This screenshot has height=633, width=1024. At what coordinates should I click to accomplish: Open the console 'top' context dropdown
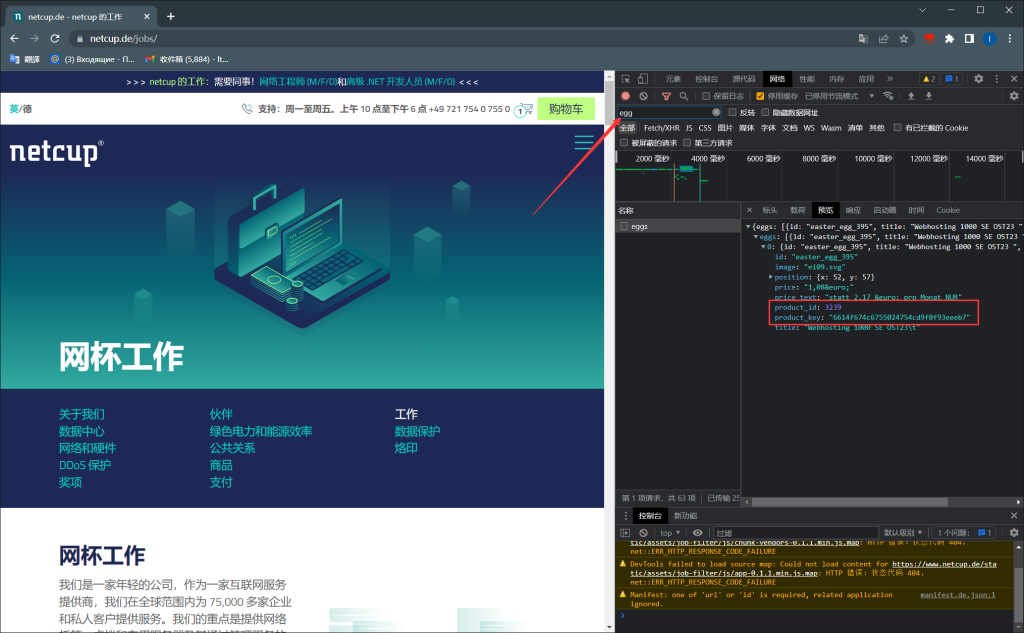(x=670, y=533)
